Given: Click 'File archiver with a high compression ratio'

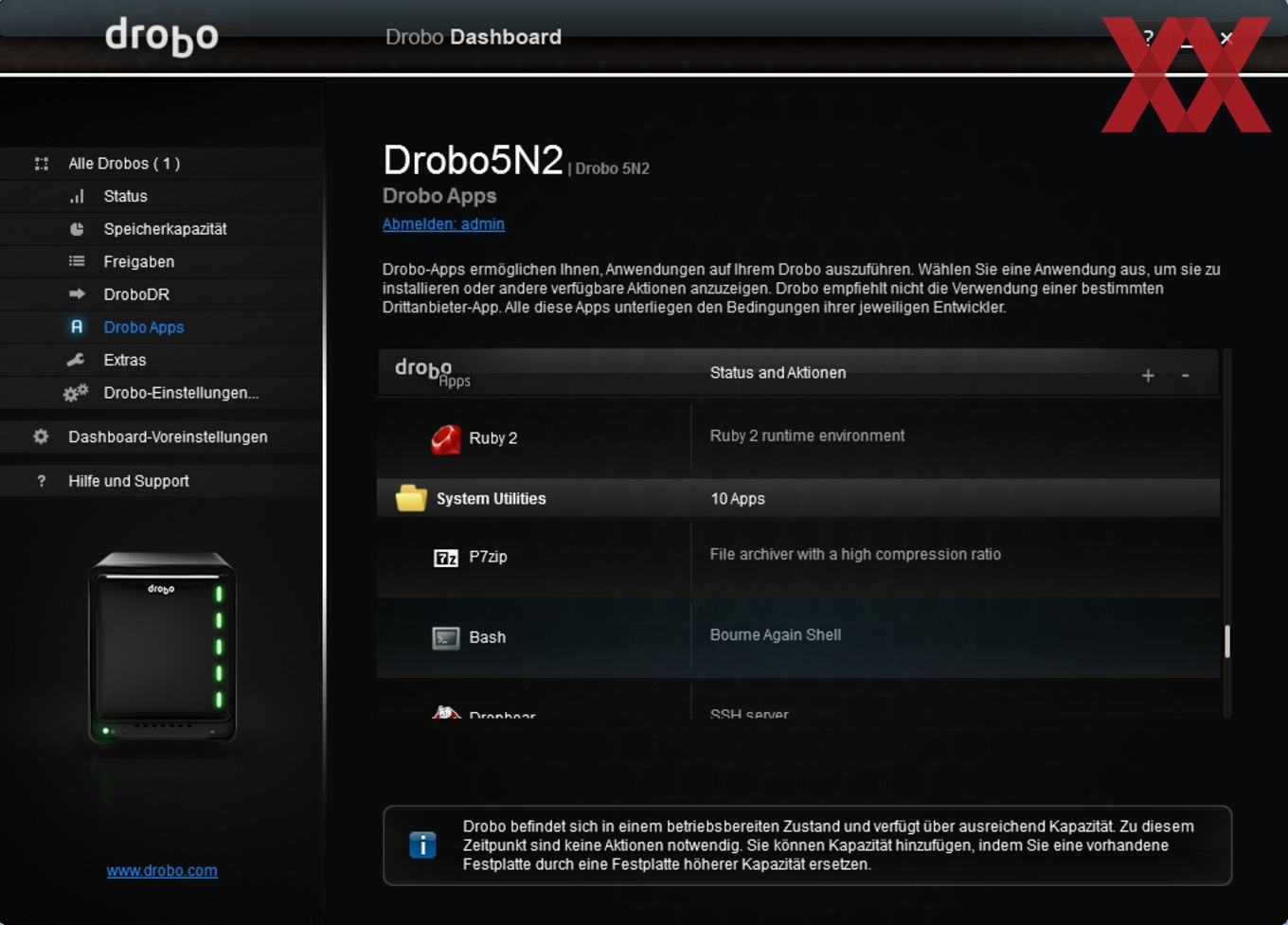Looking at the screenshot, I should click(x=855, y=554).
